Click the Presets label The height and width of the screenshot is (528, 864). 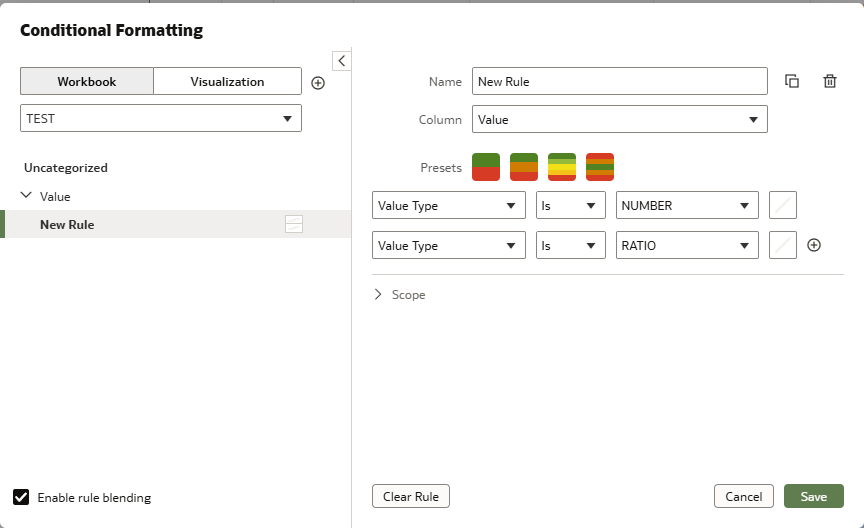(x=441, y=168)
